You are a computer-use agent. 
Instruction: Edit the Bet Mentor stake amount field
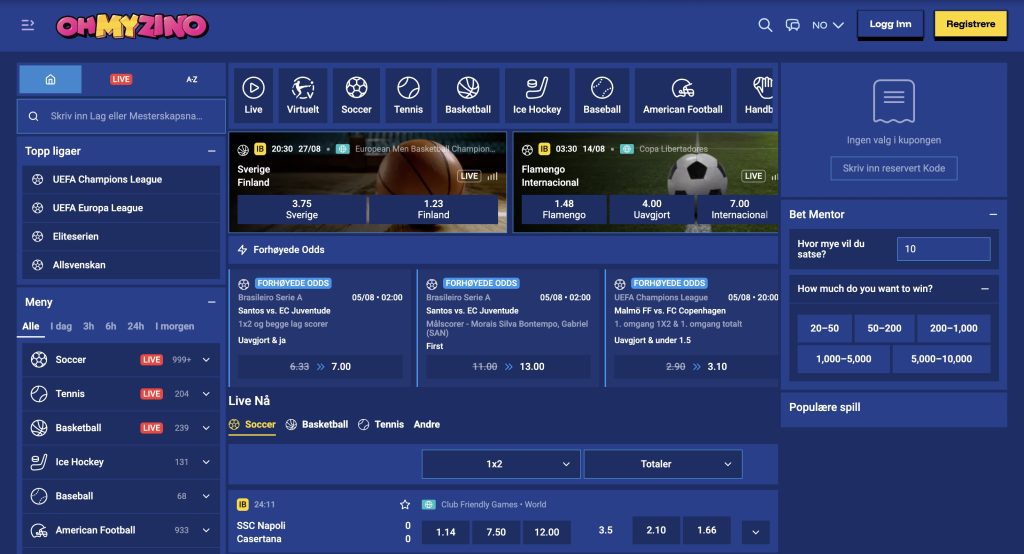(944, 249)
